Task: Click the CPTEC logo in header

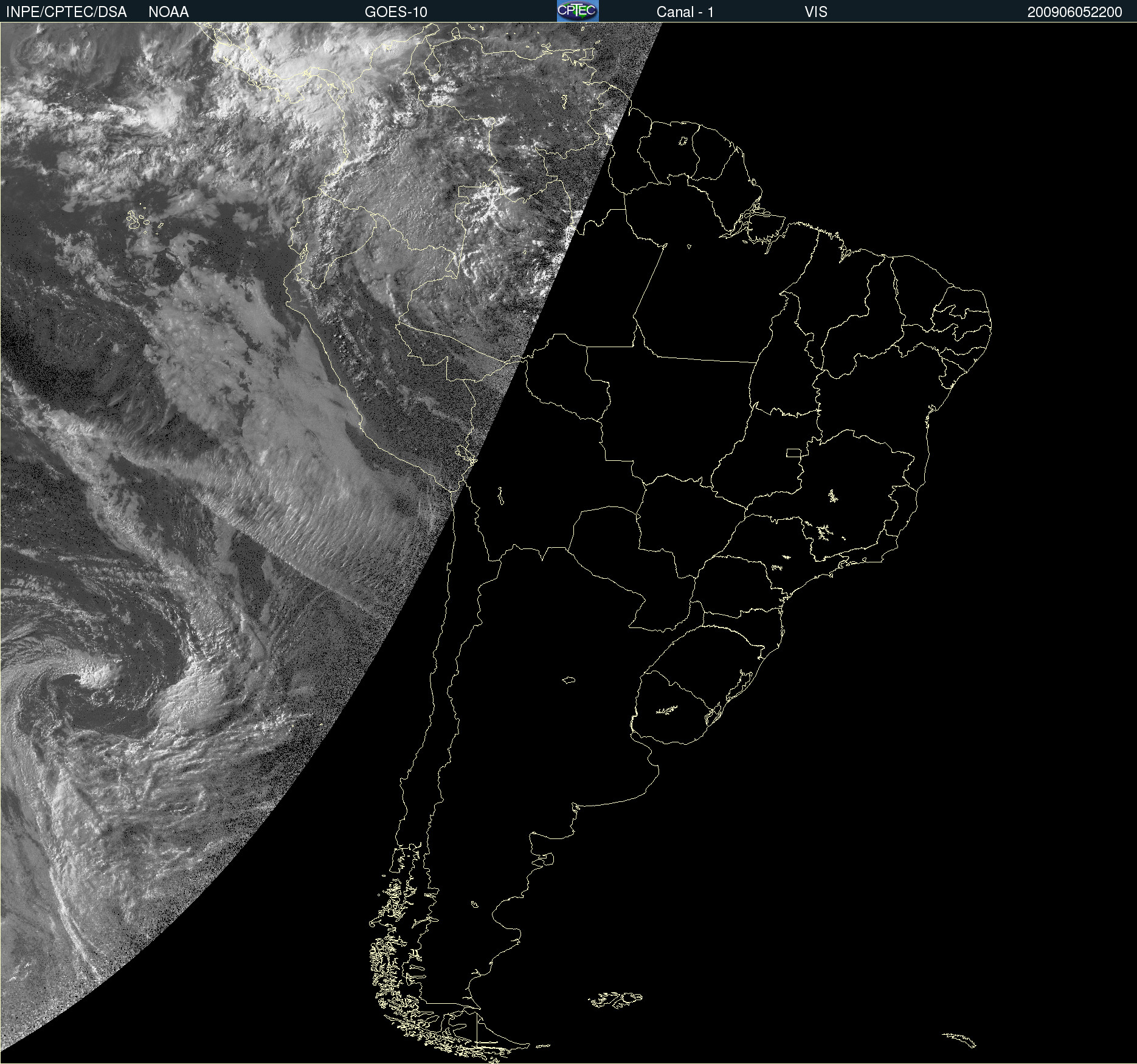Action: [578, 11]
